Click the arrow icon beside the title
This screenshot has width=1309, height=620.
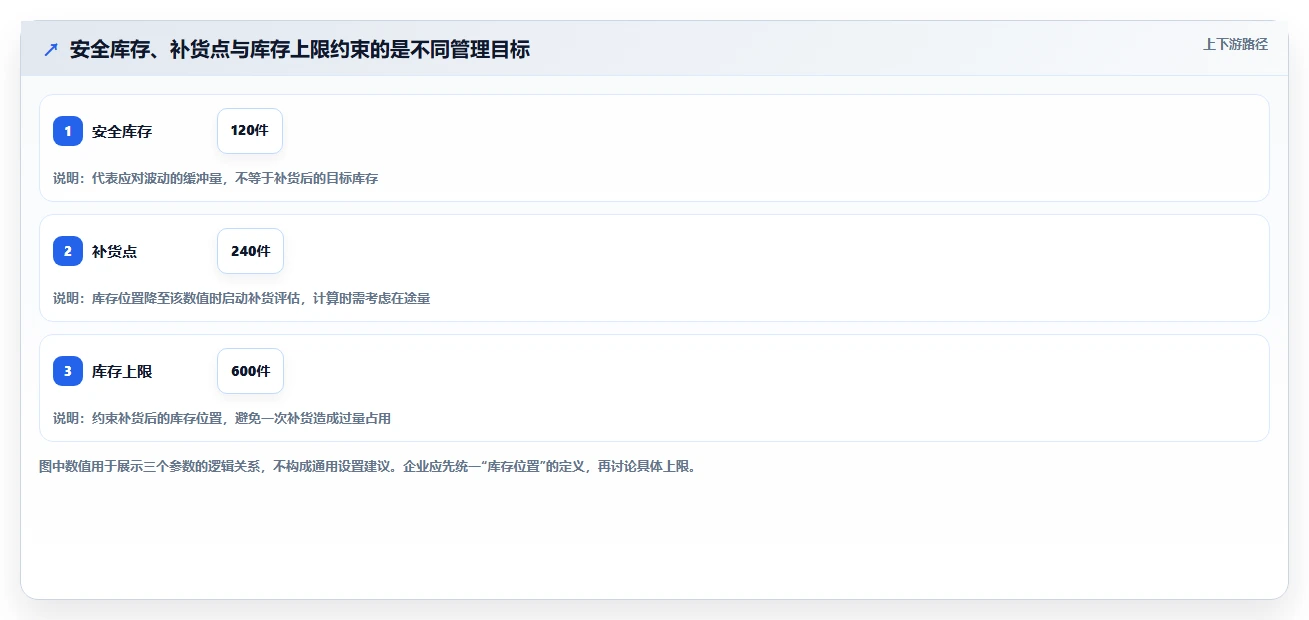tap(51, 49)
